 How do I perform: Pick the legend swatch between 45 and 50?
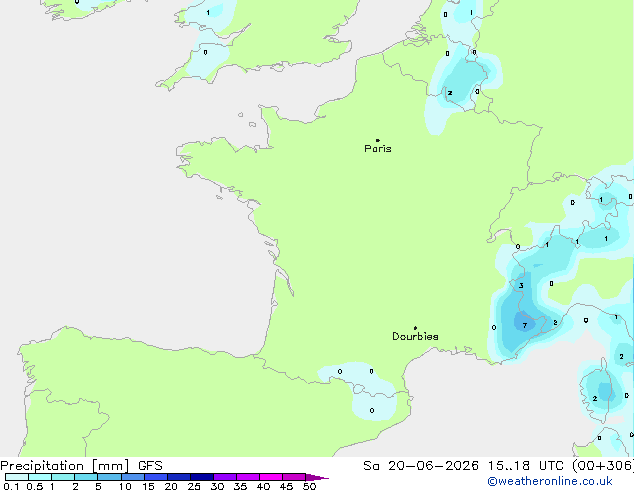pyautogui.click(x=294, y=477)
